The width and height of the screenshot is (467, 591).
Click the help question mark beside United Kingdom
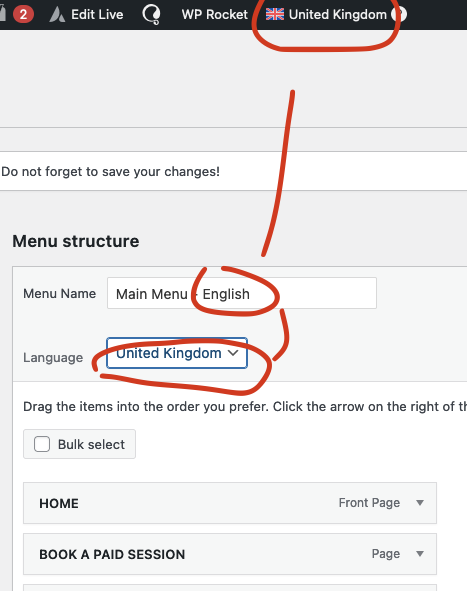click(x=399, y=15)
